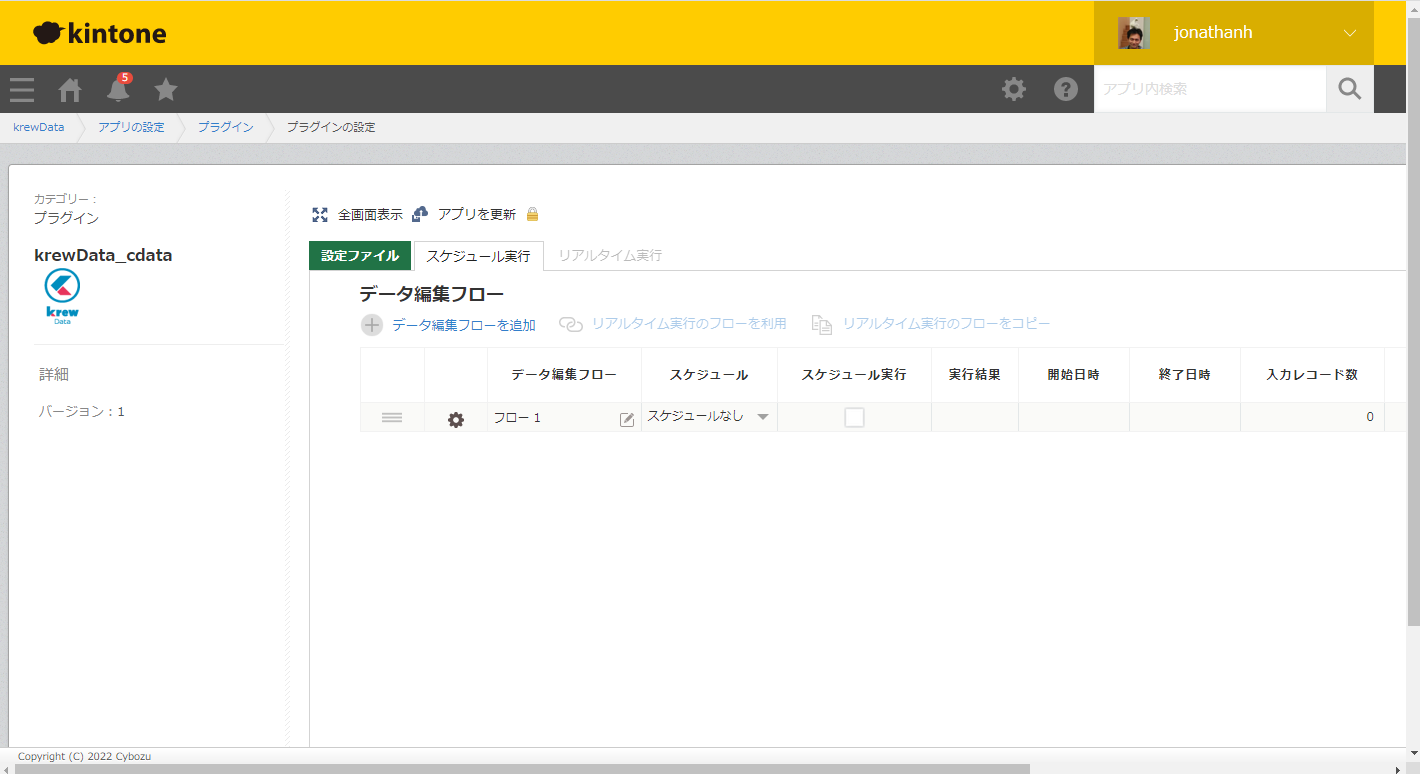Click the edit pencil for フロー 1

627,420
